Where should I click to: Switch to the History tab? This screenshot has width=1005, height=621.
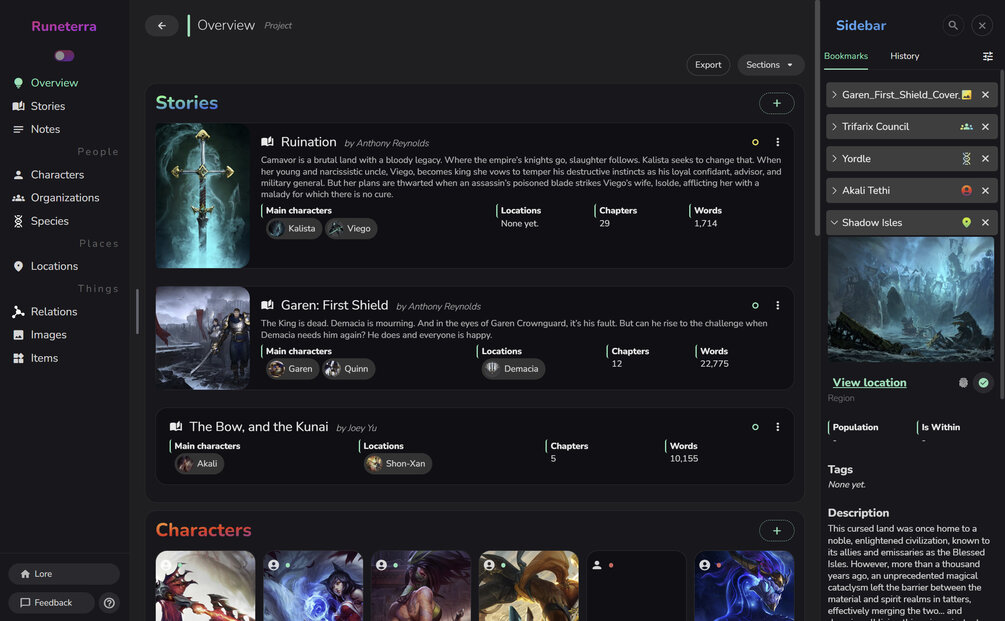[904, 56]
